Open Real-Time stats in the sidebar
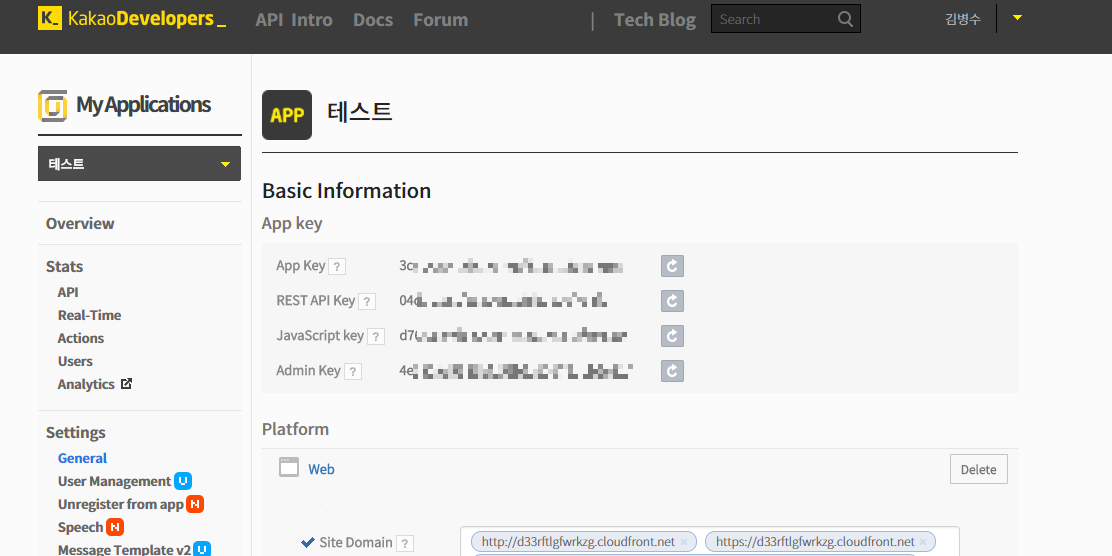The height and width of the screenshot is (556, 1112). click(x=89, y=315)
